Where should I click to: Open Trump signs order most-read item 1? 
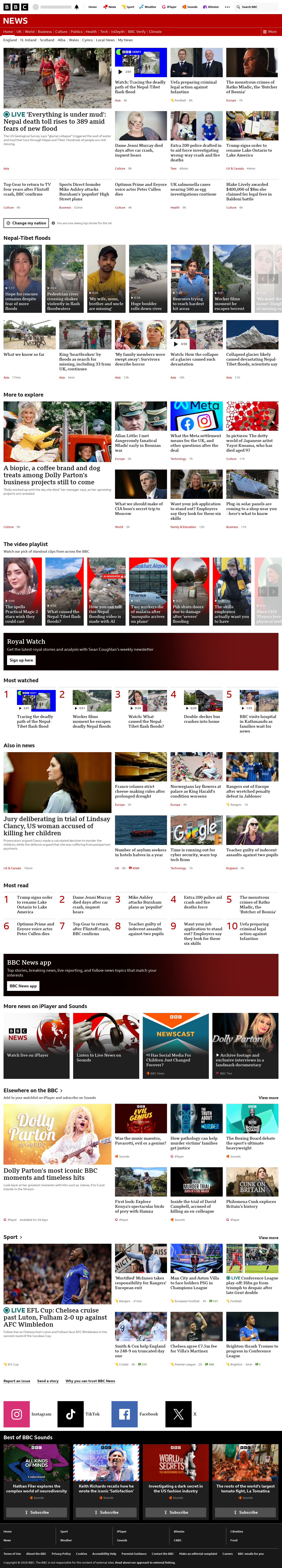(x=35, y=904)
